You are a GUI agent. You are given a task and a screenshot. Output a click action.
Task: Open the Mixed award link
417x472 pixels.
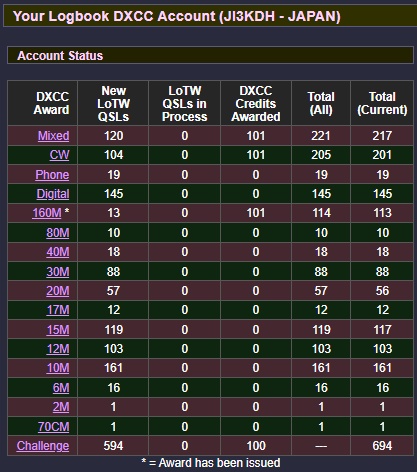[x=53, y=136]
